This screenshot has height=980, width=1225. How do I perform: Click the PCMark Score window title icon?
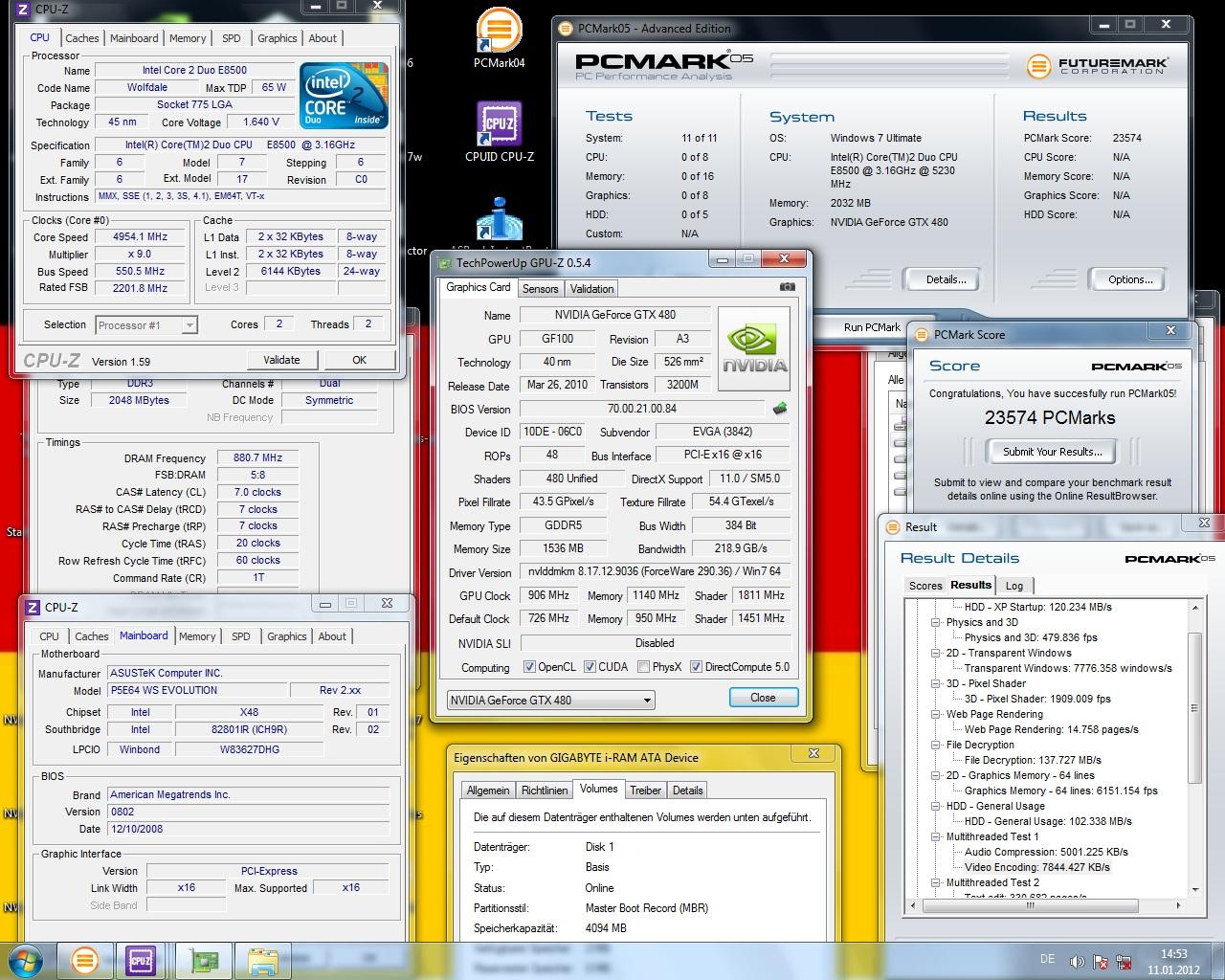coord(921,335)
